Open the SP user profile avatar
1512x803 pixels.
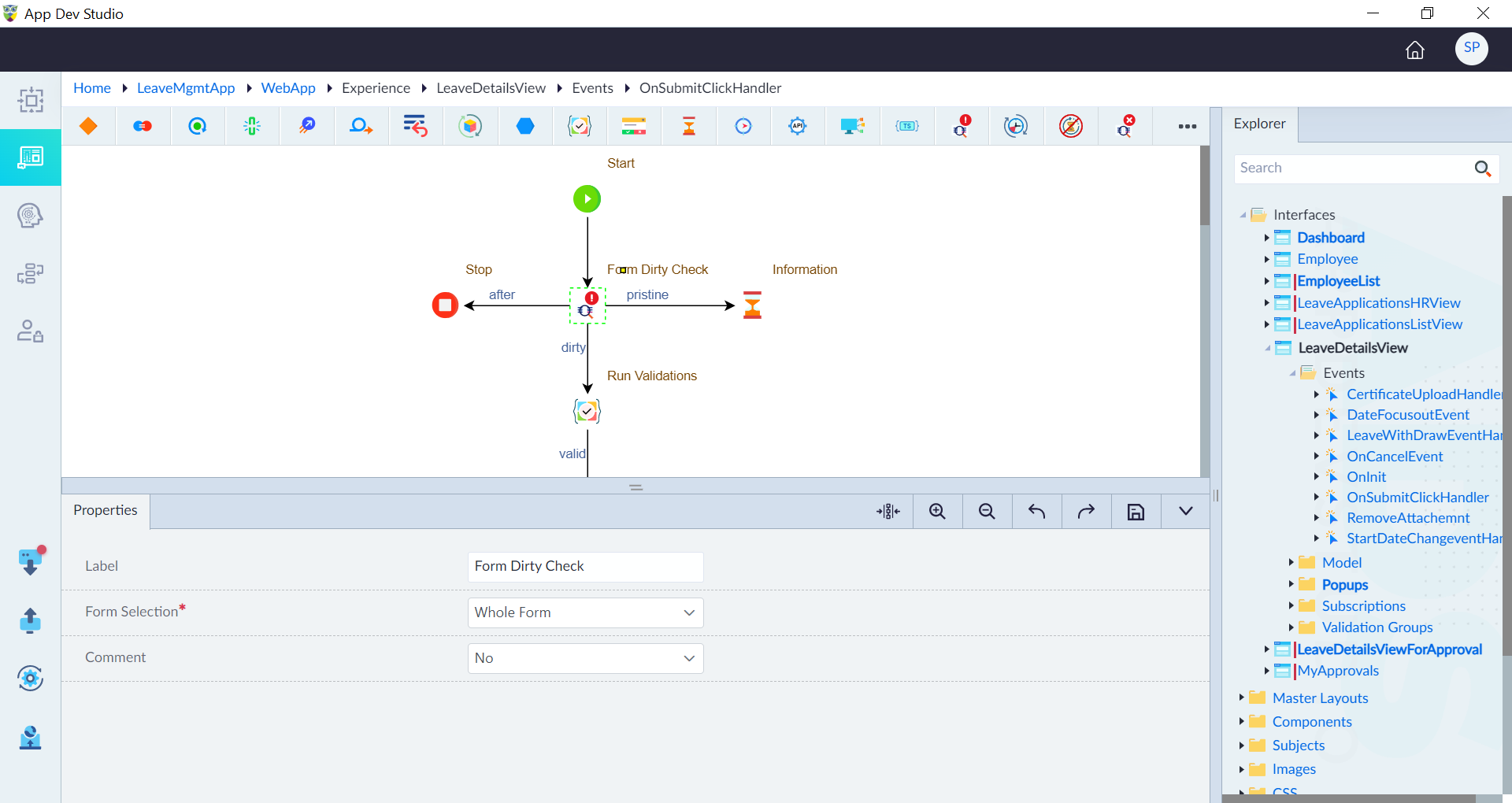click(x=1471, y=48)
